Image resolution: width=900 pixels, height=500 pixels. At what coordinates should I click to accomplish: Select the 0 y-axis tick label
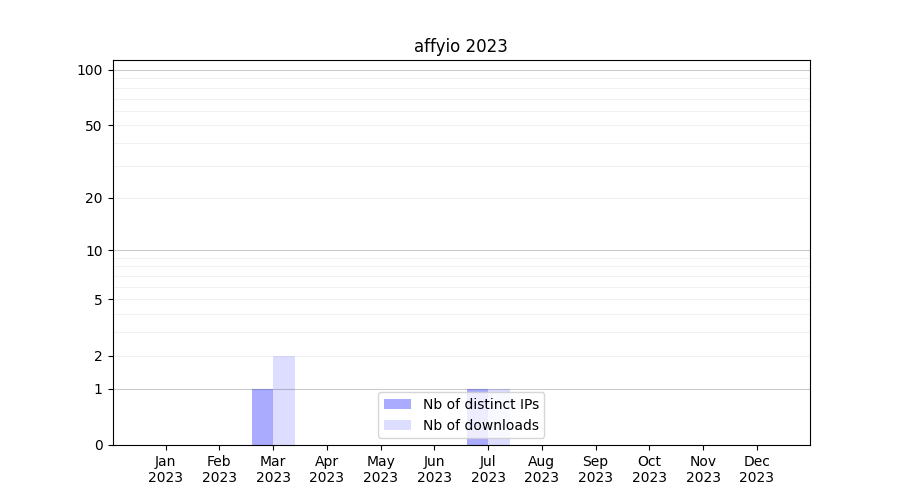(98, 445)
